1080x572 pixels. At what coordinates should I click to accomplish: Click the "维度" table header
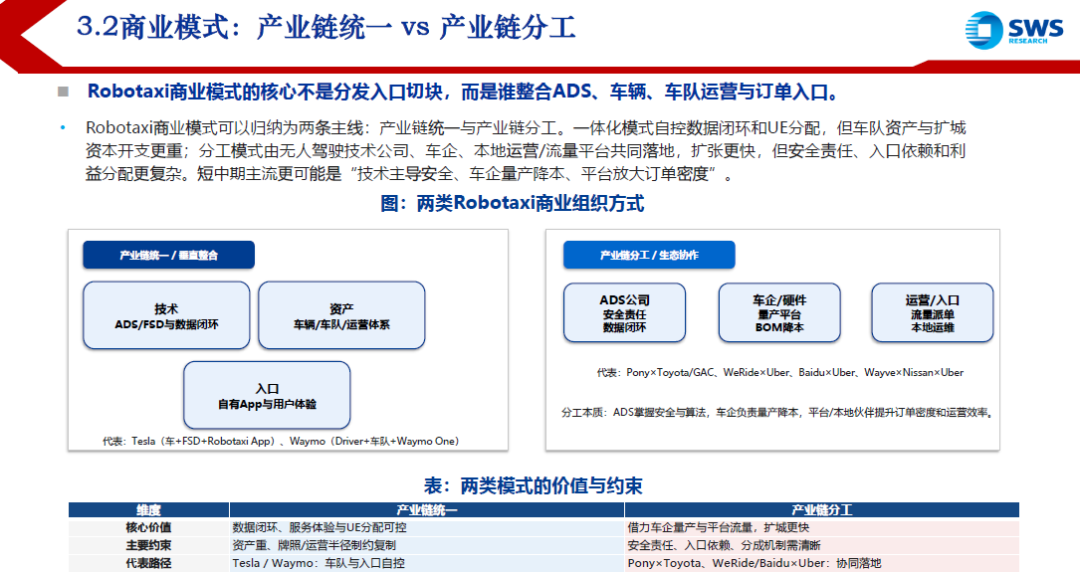pyautogui.click(x=149, y=510)
